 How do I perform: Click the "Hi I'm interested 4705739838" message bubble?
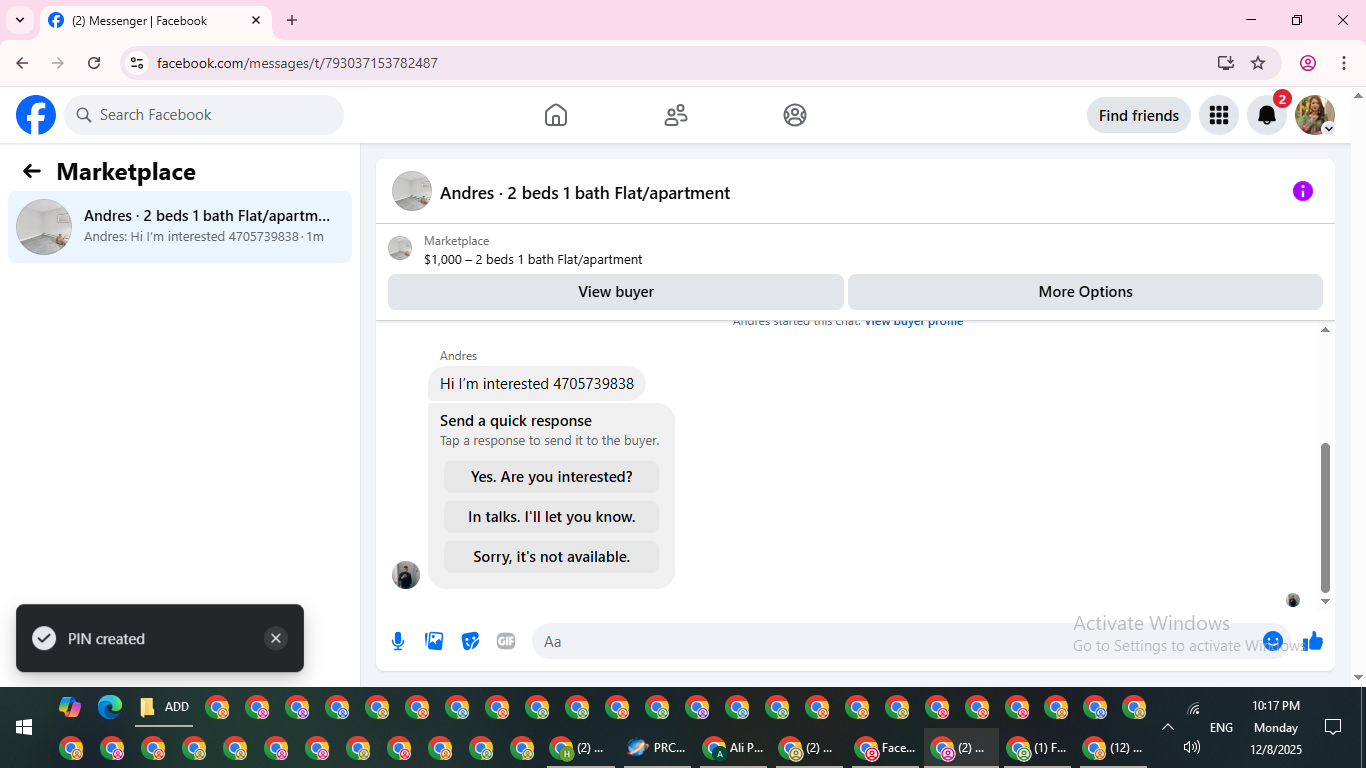tap(537, 384)
